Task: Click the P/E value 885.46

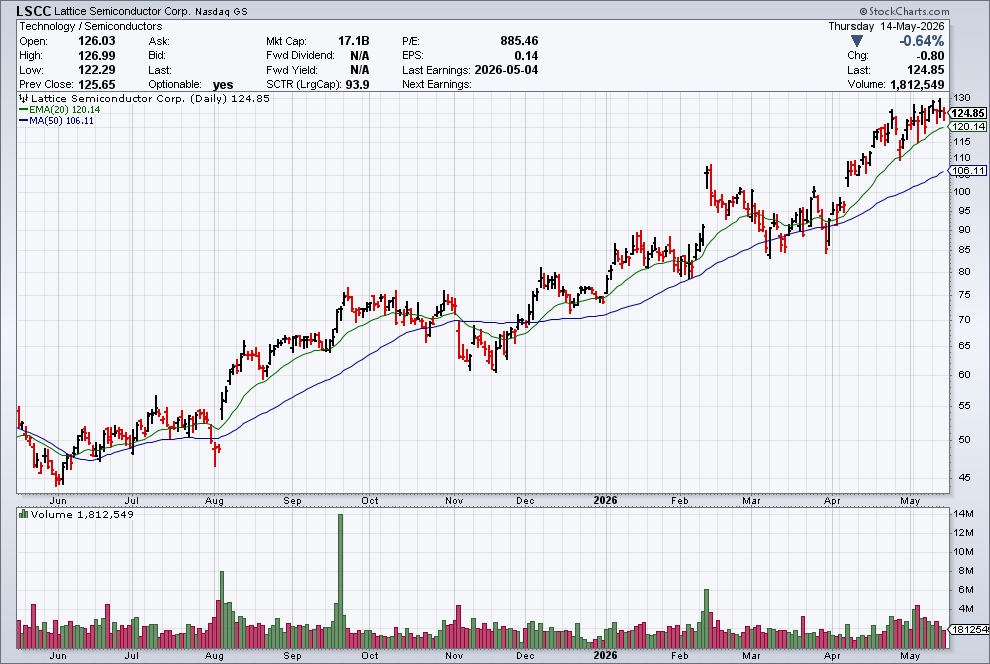Action: (519, 41)
